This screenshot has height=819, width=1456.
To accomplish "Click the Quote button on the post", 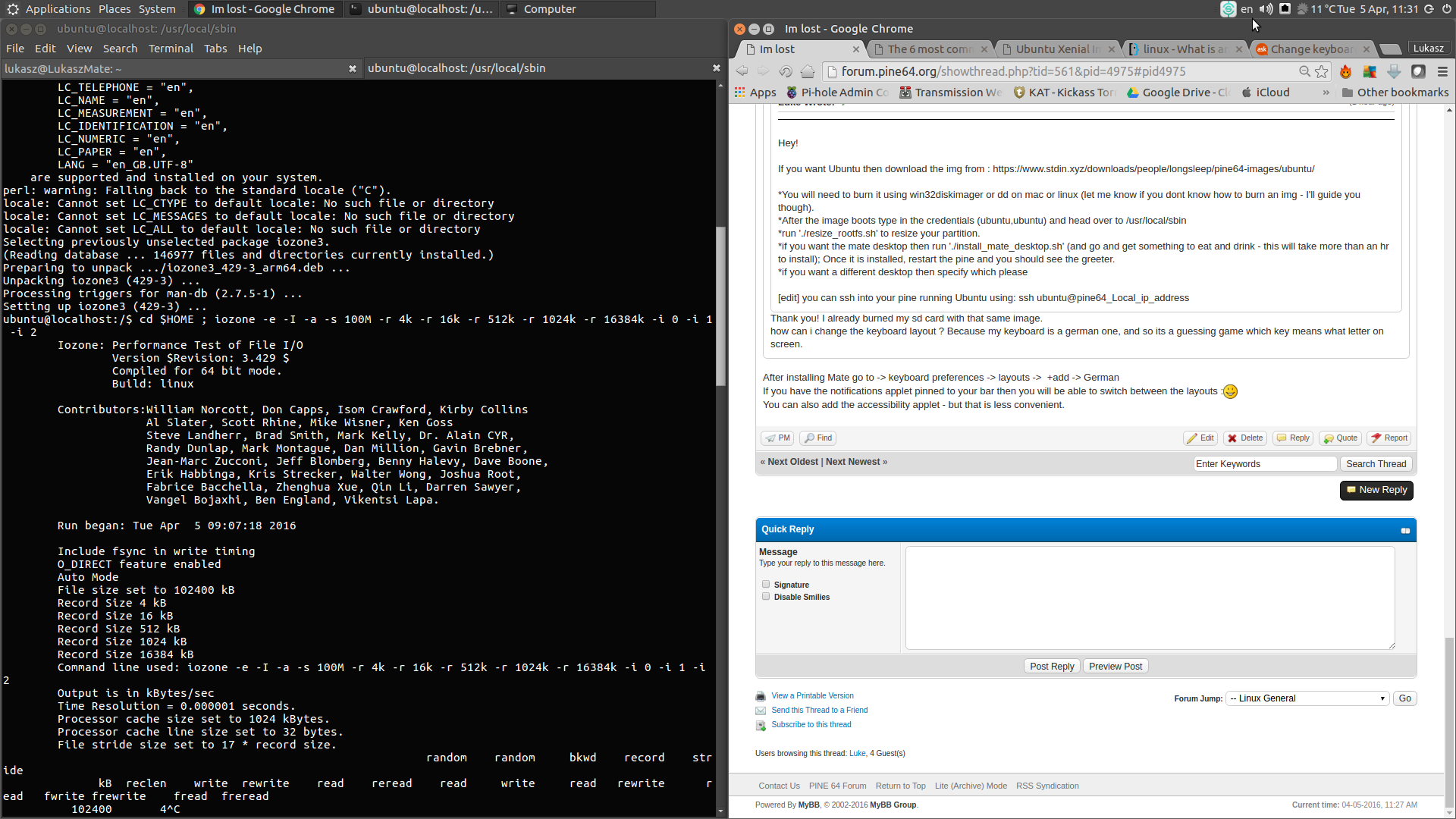I will [1341, 438].
